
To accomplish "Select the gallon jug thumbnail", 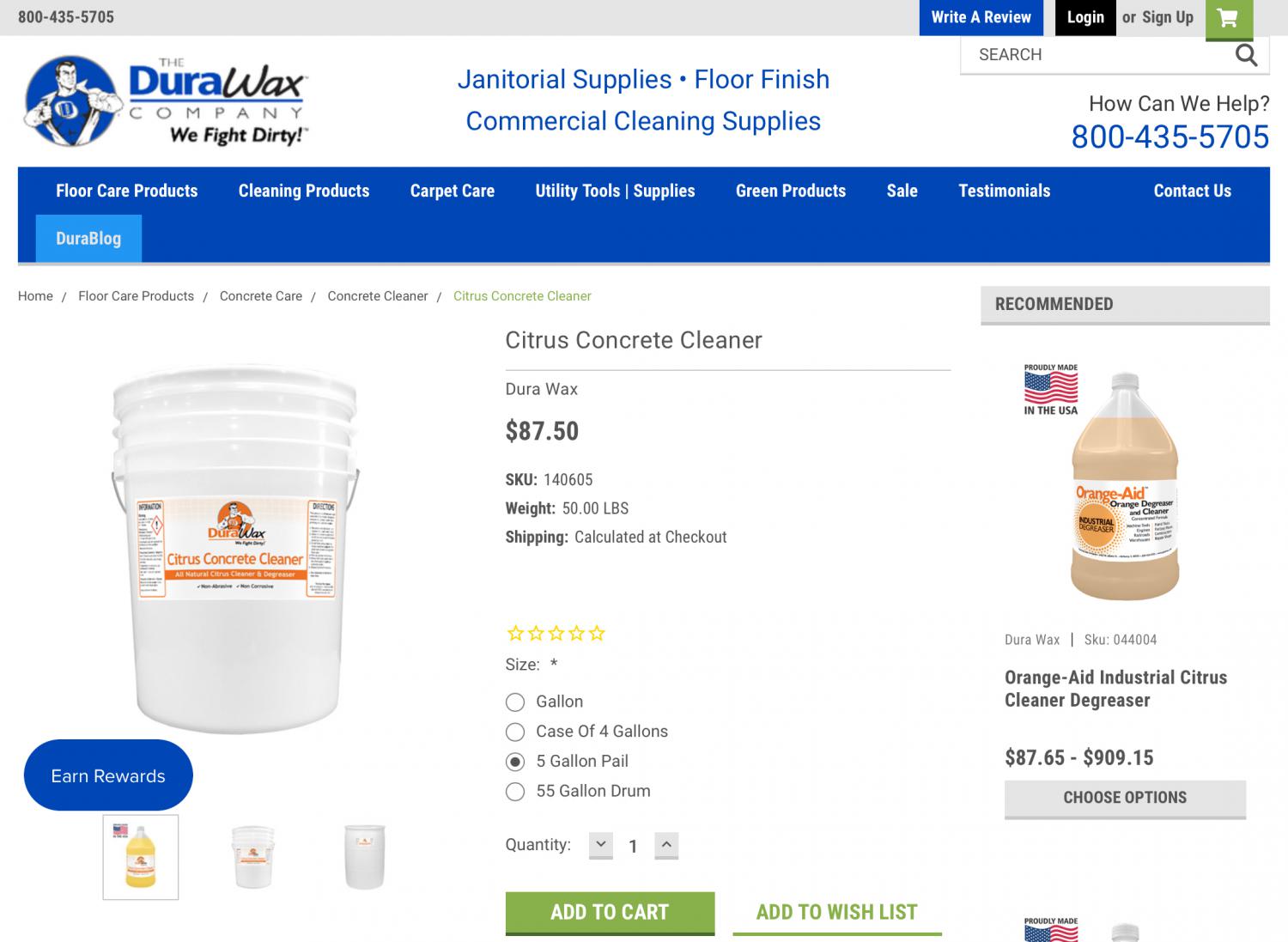I will click(x=141, y=857).
